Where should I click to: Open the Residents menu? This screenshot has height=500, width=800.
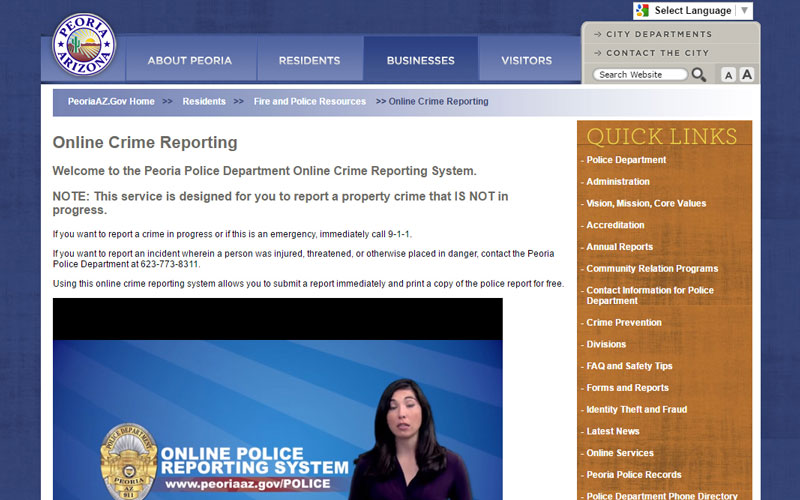(x=309, y=60)
